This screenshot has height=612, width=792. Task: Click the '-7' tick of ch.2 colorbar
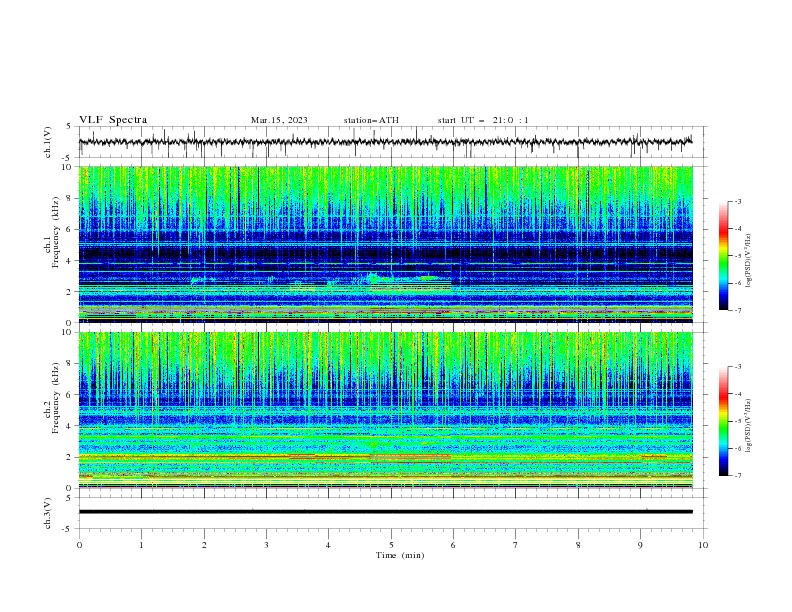pyautogui.click(x=737, y=475)
